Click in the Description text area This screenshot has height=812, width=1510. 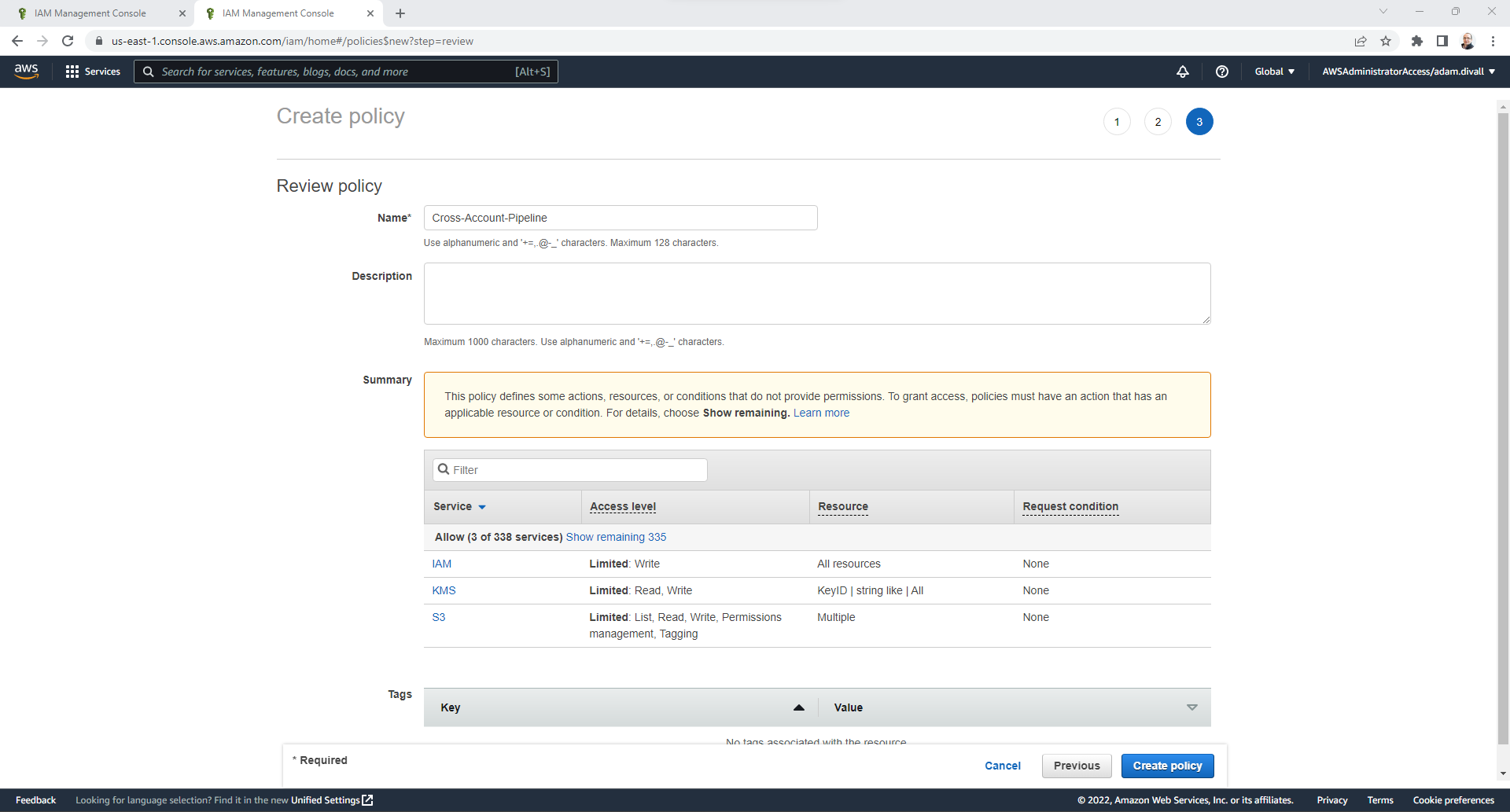coord(816,293)
